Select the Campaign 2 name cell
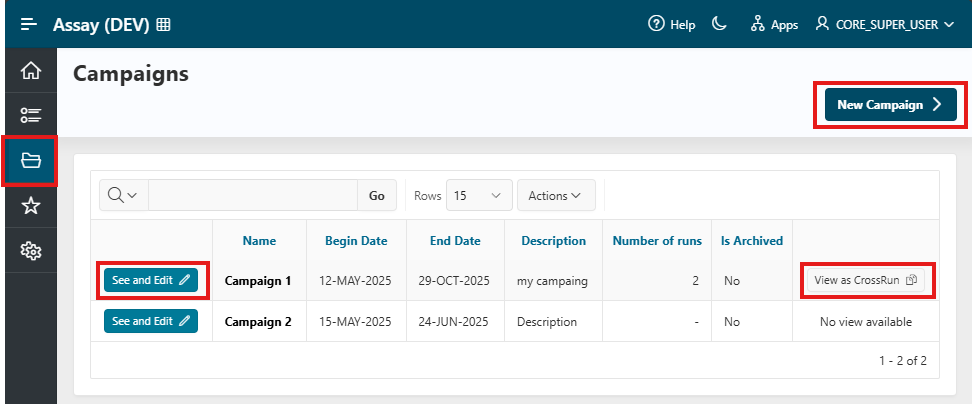The image size is (972, 404). (258, 322)
